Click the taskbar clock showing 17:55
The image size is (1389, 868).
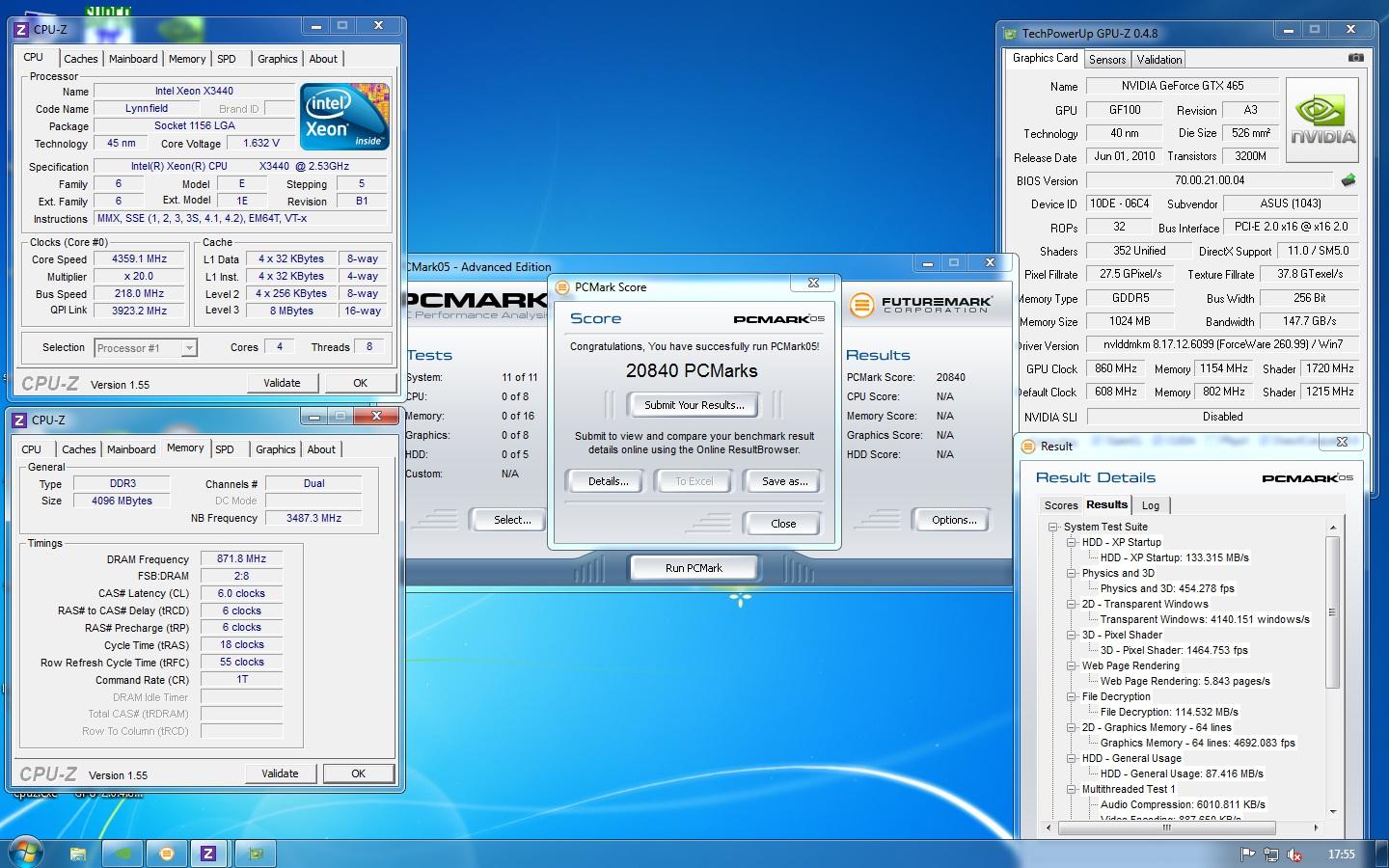coord(1341,854)
